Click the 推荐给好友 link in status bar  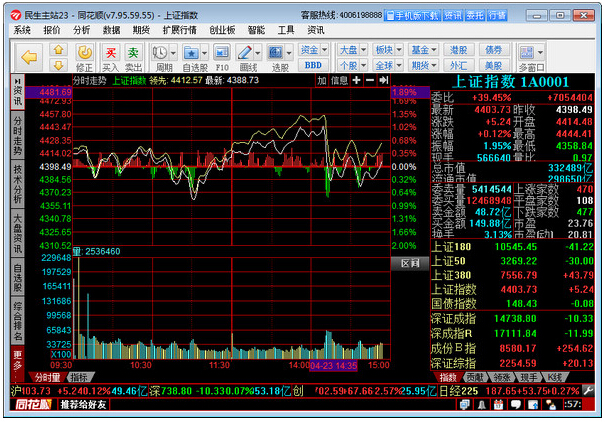pos(82,406)
